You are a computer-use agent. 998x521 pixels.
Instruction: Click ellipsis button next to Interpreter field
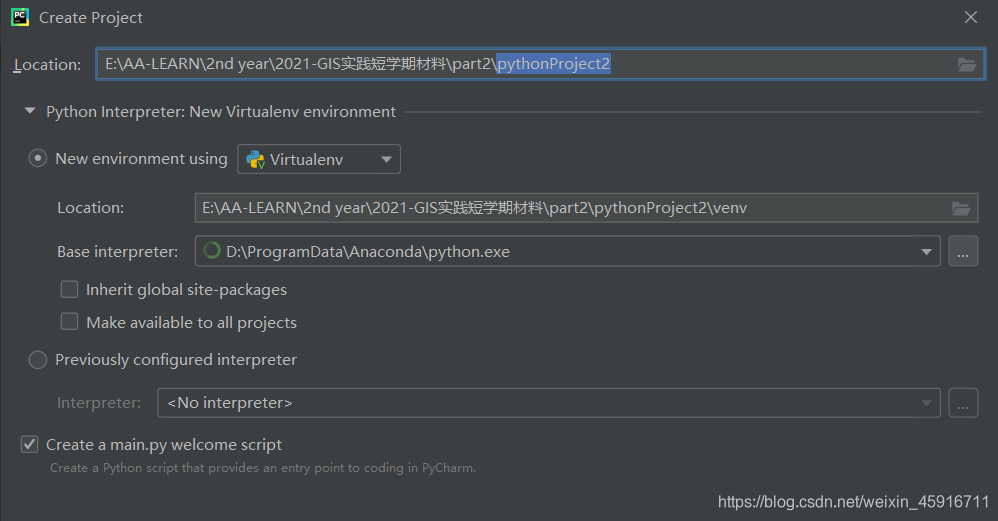click(x=963, y=403)
